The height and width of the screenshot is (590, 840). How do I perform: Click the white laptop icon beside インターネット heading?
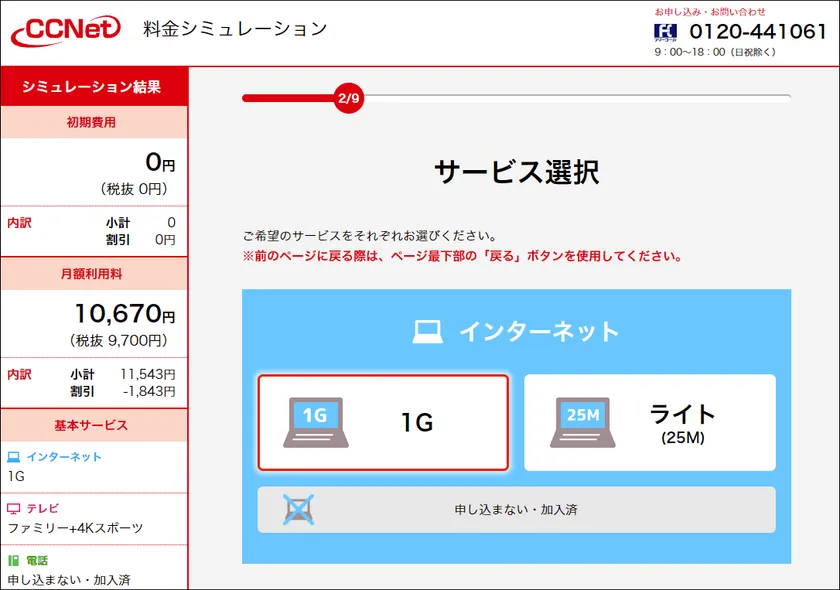427,332
